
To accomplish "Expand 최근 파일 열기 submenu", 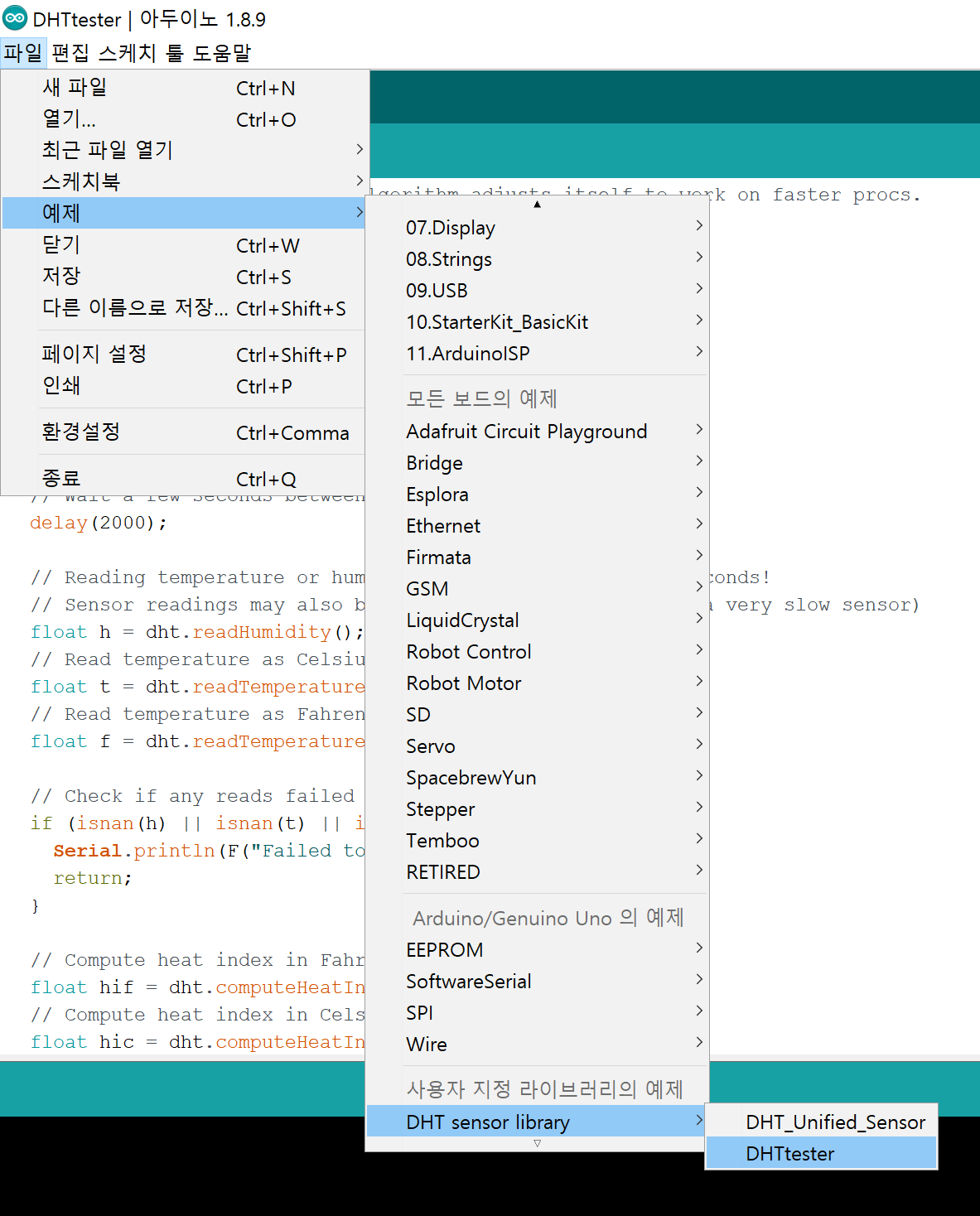I will tap(184, 150).
